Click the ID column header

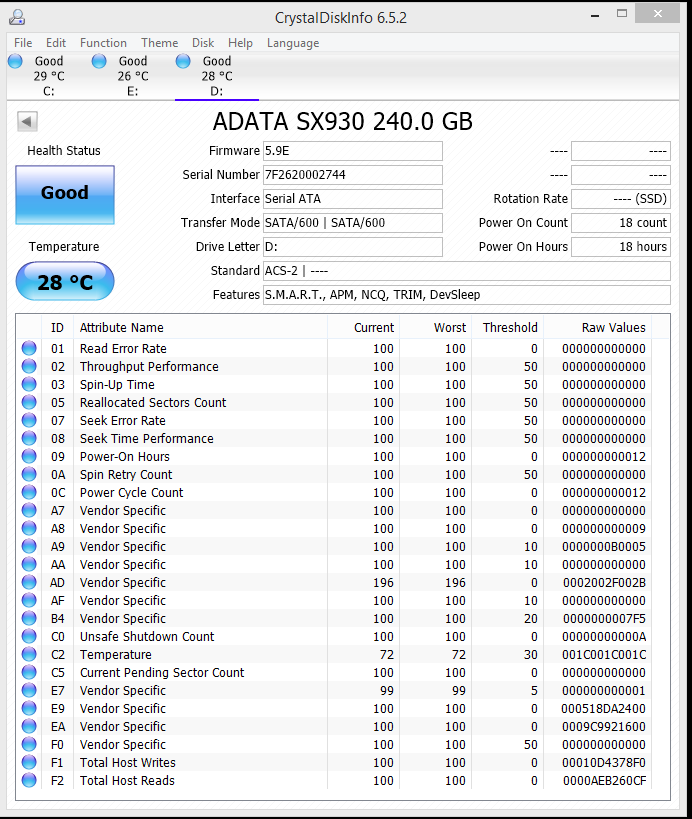click(57, 327)
